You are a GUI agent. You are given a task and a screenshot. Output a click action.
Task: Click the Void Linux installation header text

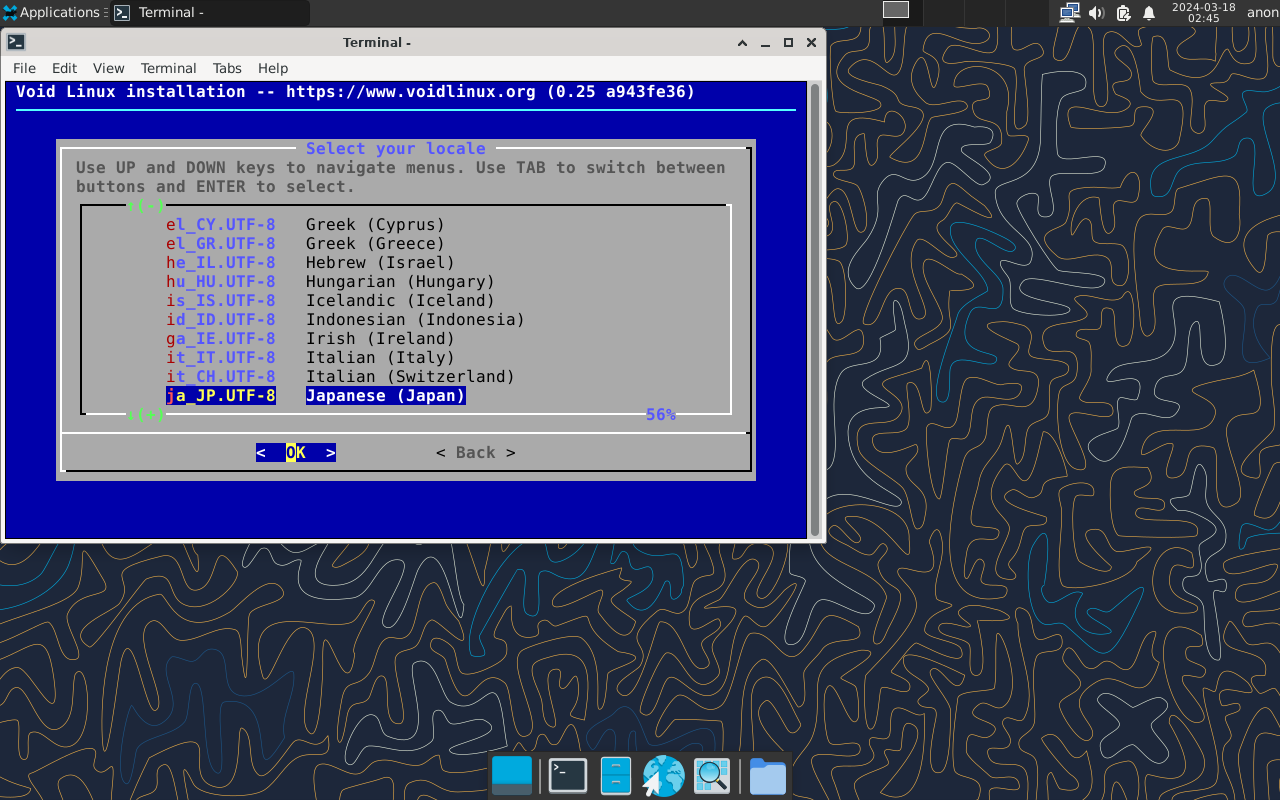[x=356, y=92]
